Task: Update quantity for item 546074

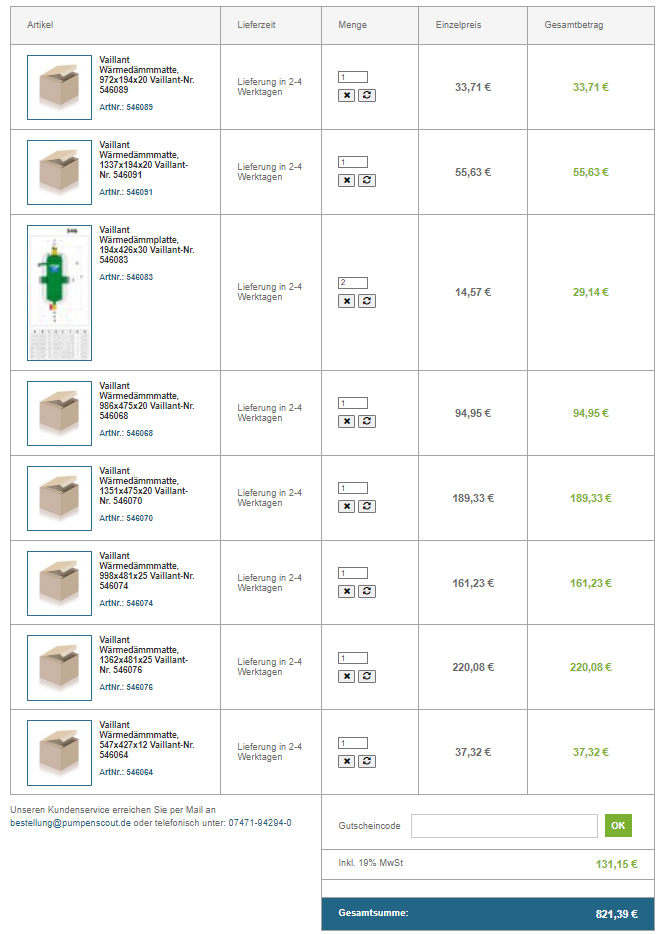Action: (x=367, y=591)
